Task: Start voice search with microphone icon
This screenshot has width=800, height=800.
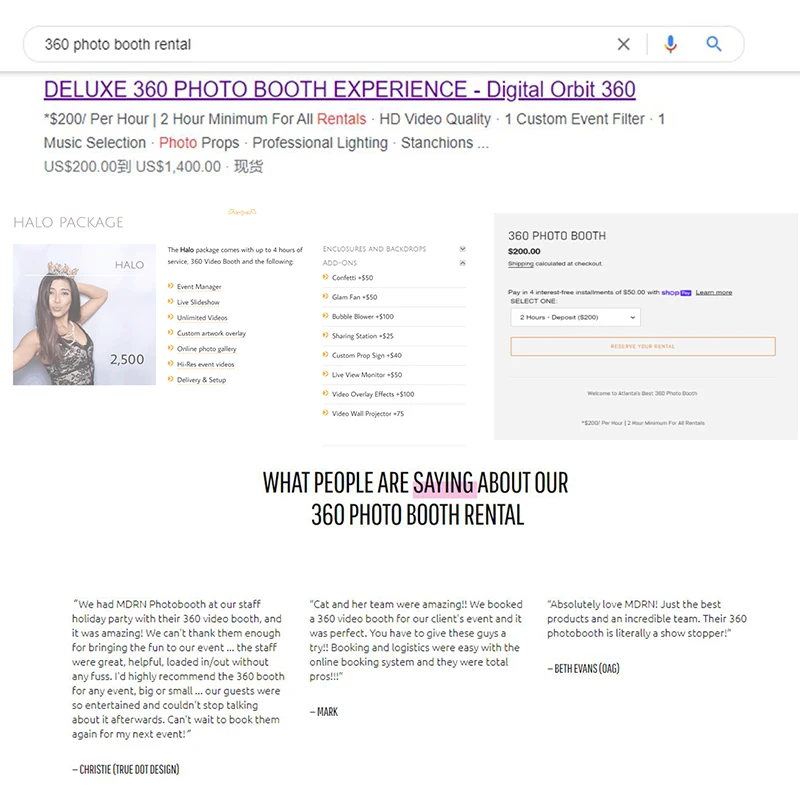Action: pos(670,44)
